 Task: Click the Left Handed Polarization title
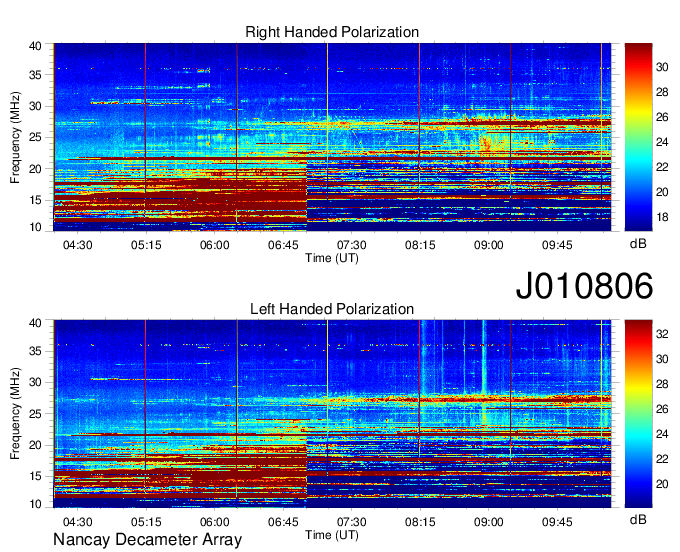click(x=332, y=309)
